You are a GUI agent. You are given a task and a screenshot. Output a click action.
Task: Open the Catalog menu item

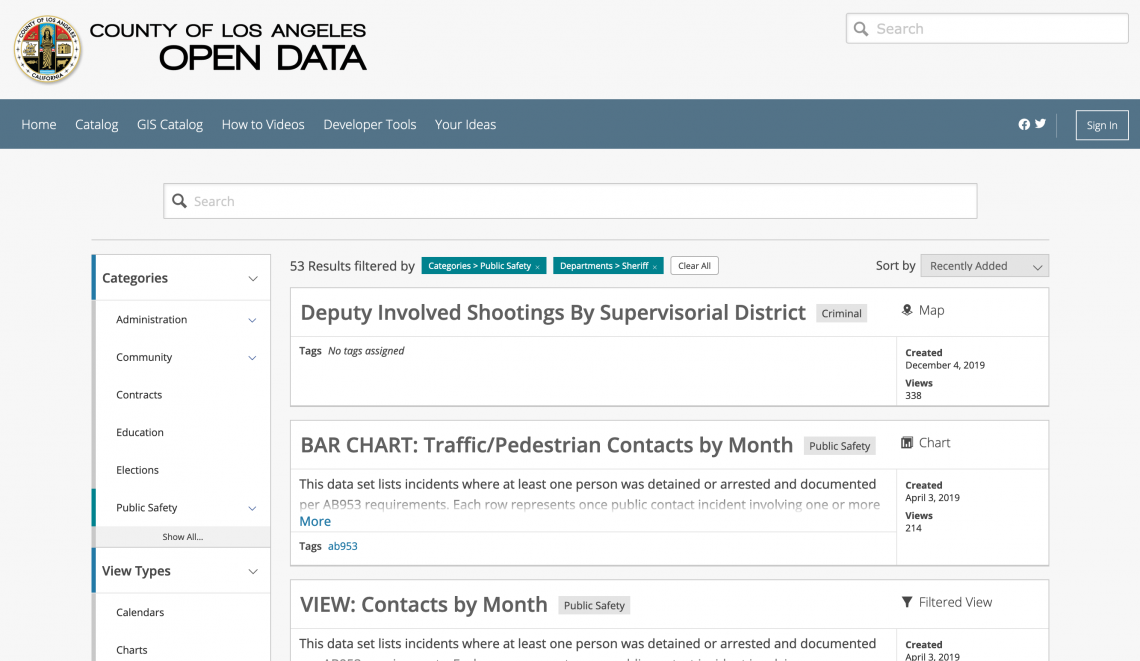click(x=96, y=124)
